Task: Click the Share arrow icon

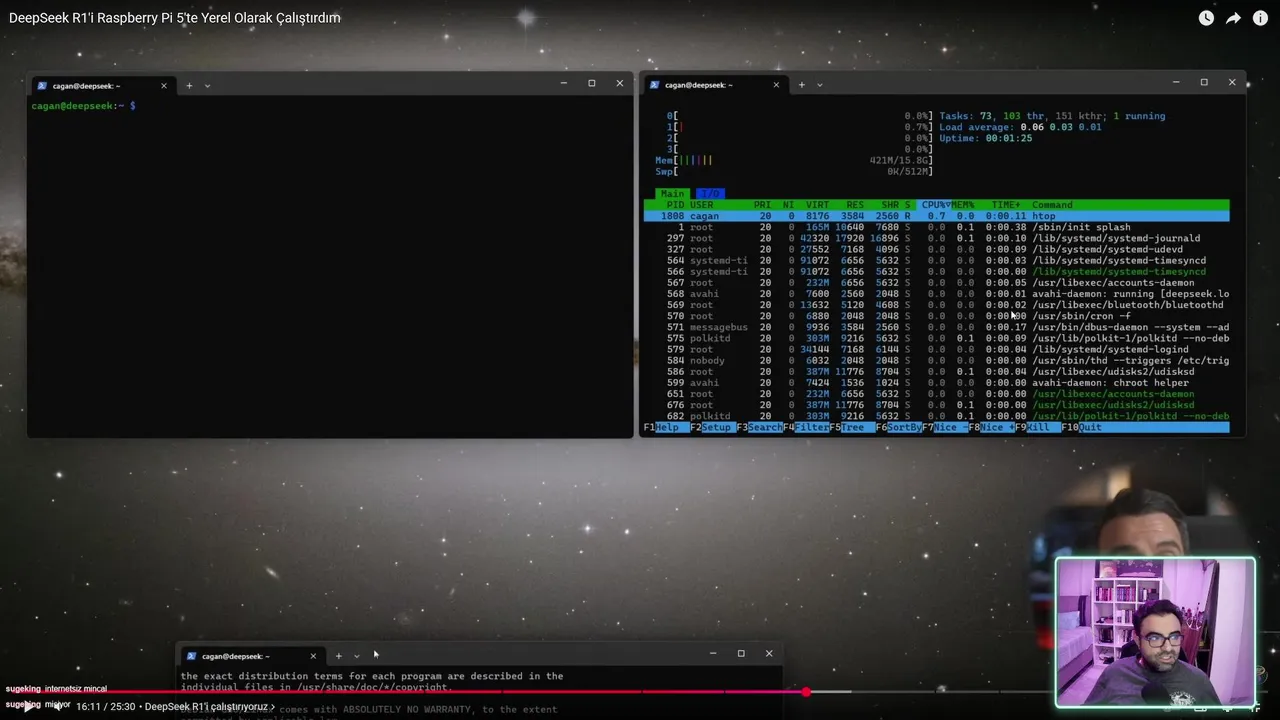Action: tap(1233, 18)
